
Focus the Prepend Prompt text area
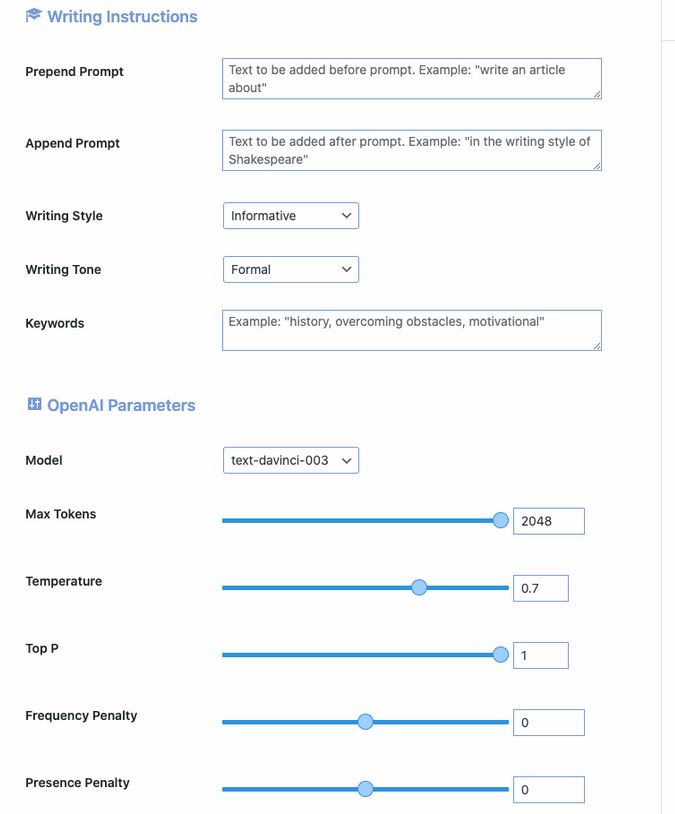tap(412, 79)
